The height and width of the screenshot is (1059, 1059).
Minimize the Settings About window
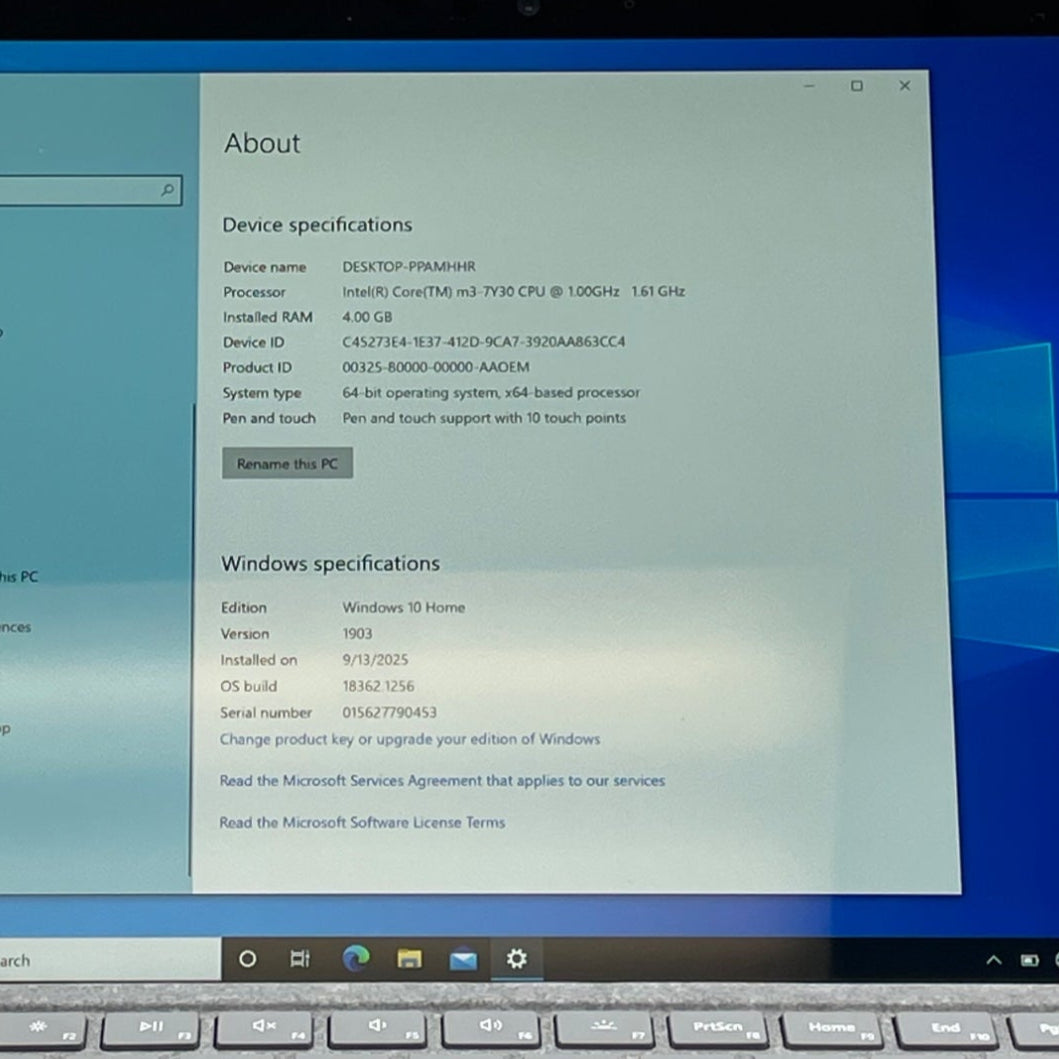click(x=809, y=86)
